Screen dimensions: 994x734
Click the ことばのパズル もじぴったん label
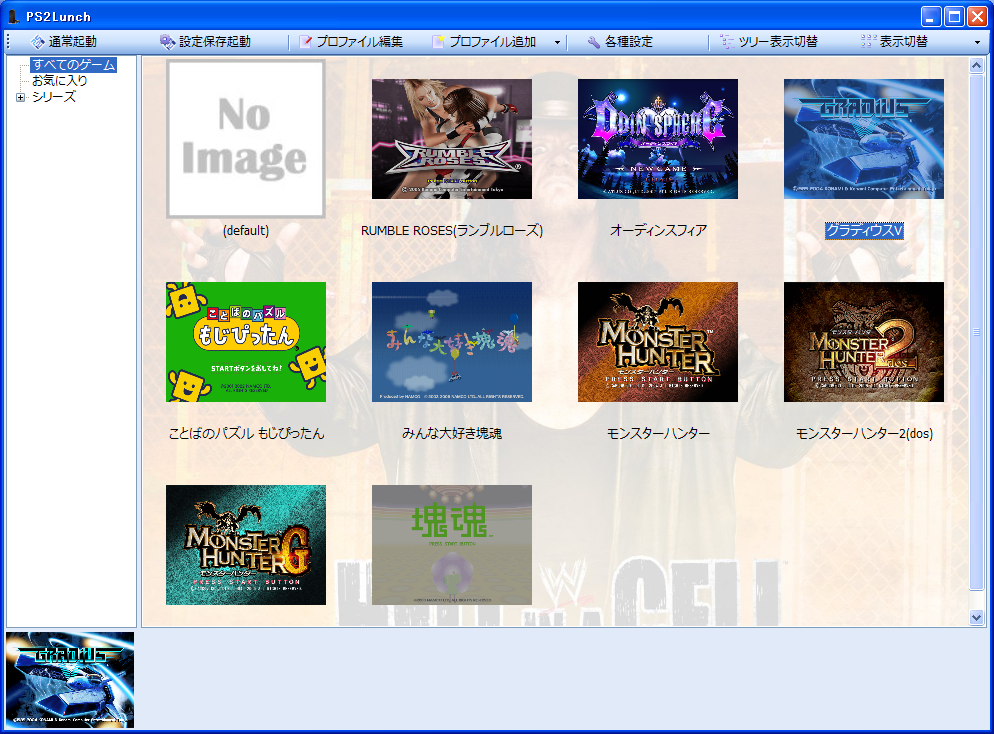pyautogui.click(x=246, y=434)
